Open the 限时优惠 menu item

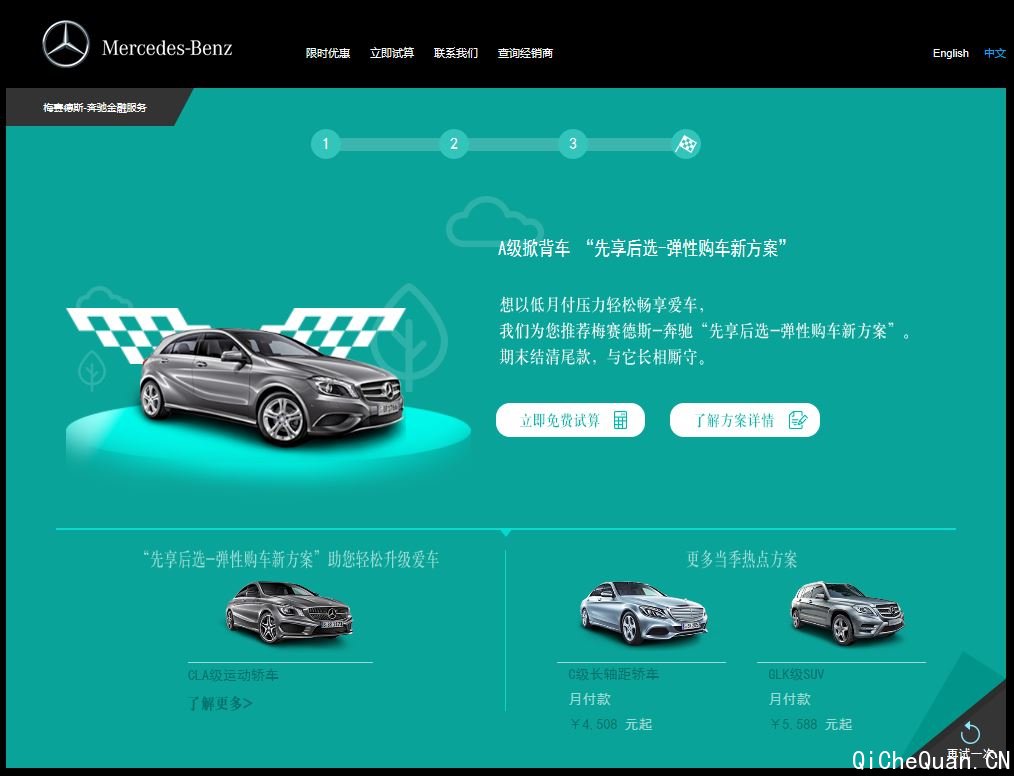coord(328,53)
